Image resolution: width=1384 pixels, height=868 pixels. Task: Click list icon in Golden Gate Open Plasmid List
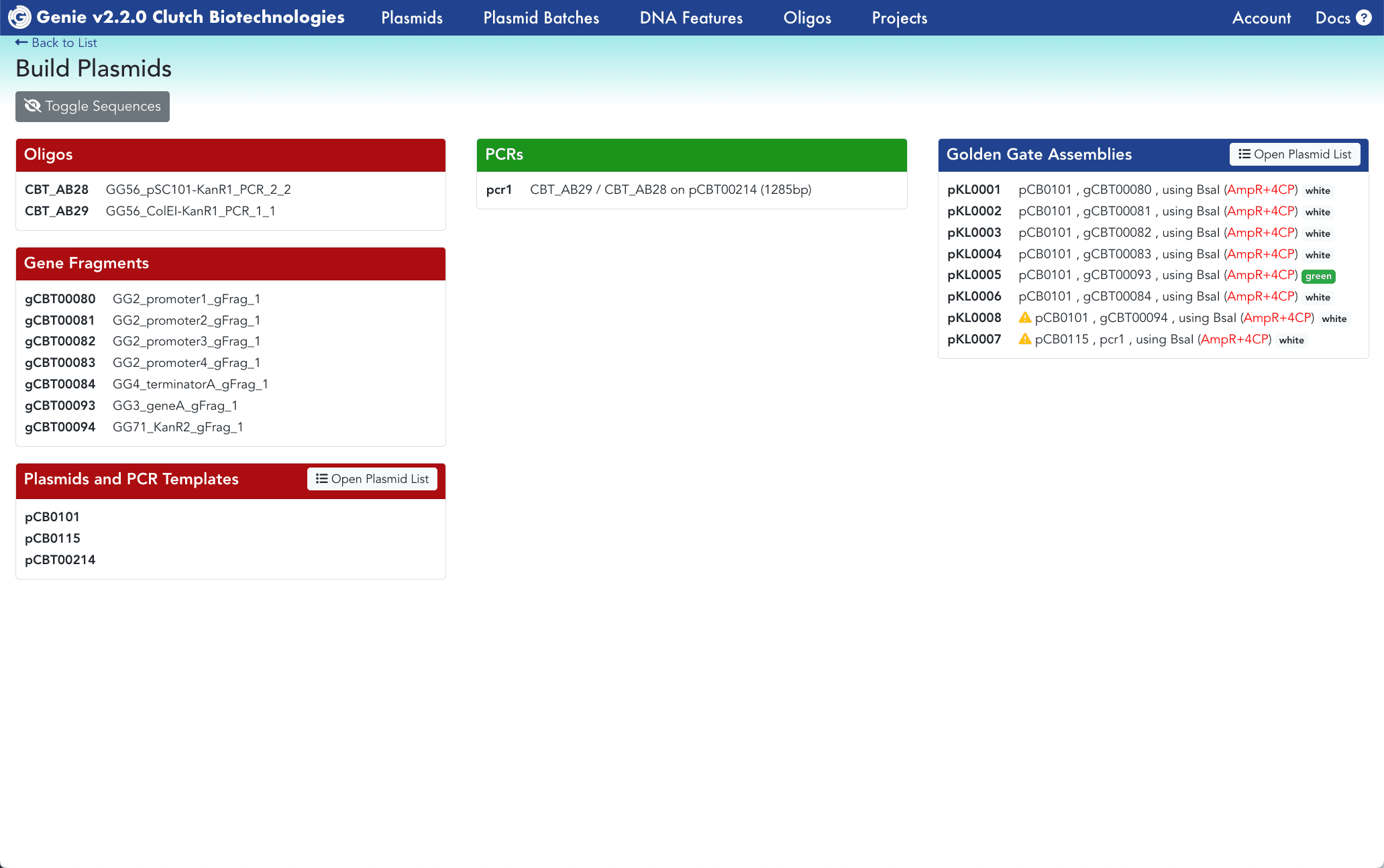pos(1244,154)
